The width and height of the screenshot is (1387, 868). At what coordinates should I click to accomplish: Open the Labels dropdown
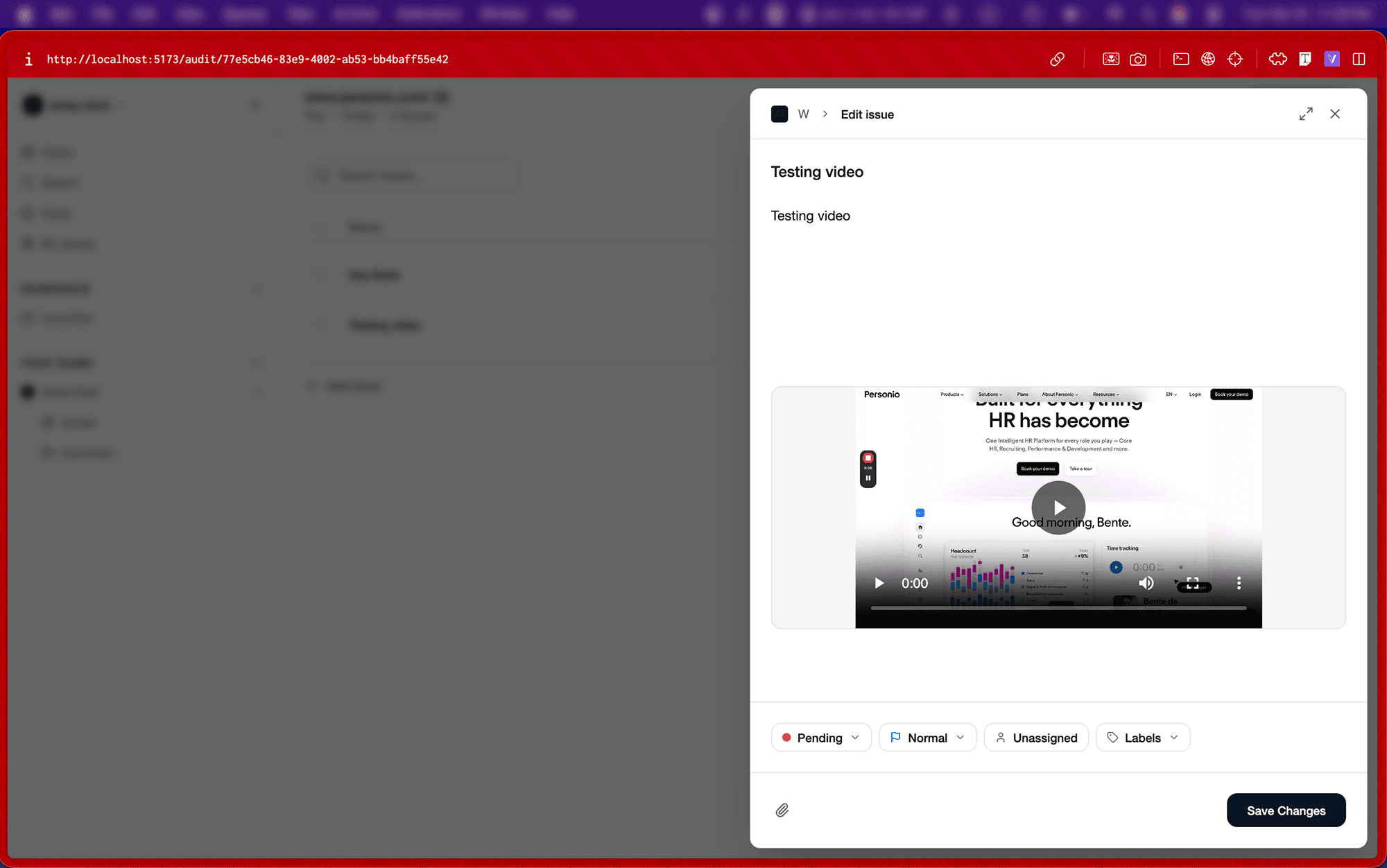point(1143,738)
